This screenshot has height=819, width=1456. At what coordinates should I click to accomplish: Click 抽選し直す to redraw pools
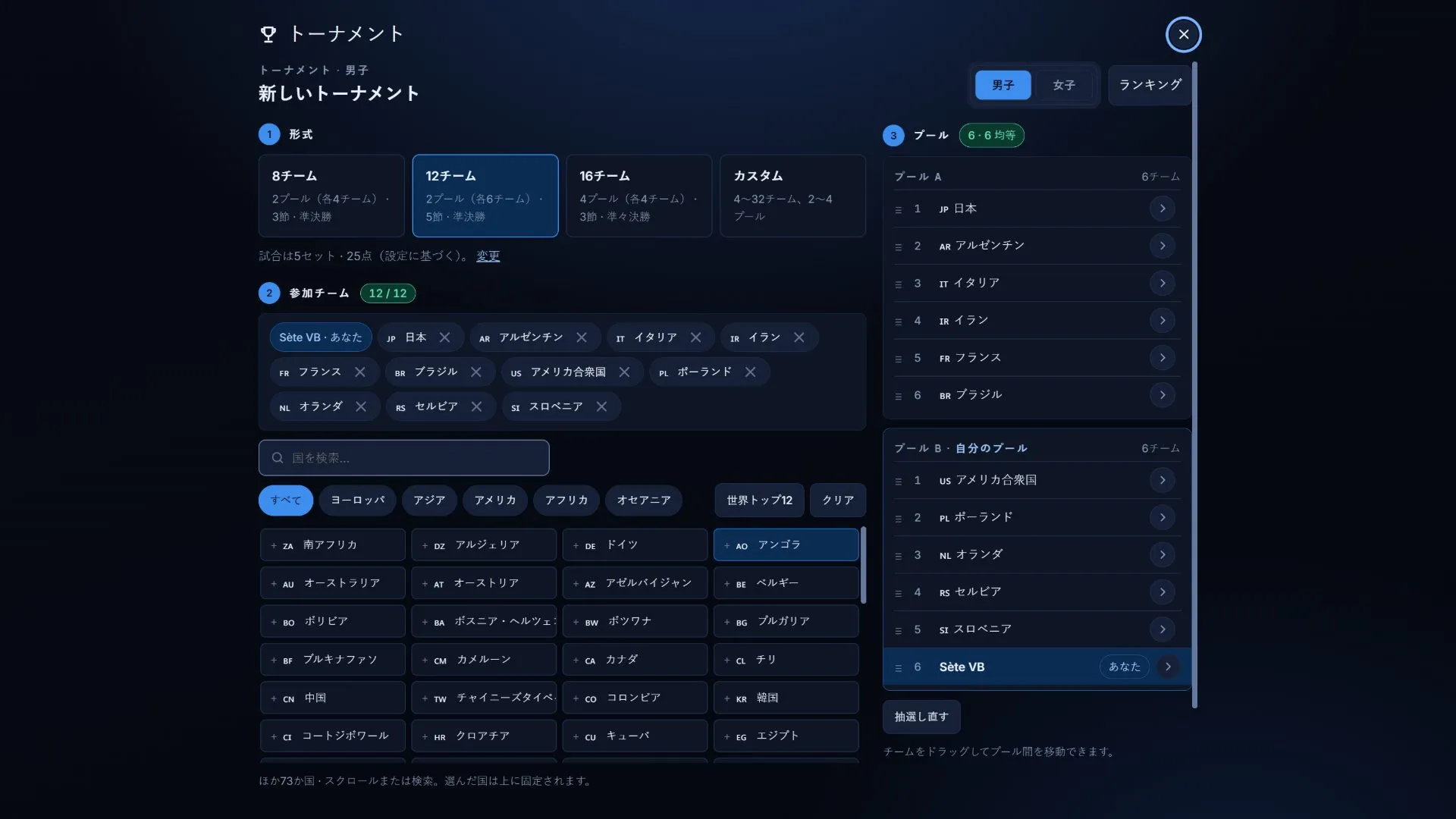(921, 717)
